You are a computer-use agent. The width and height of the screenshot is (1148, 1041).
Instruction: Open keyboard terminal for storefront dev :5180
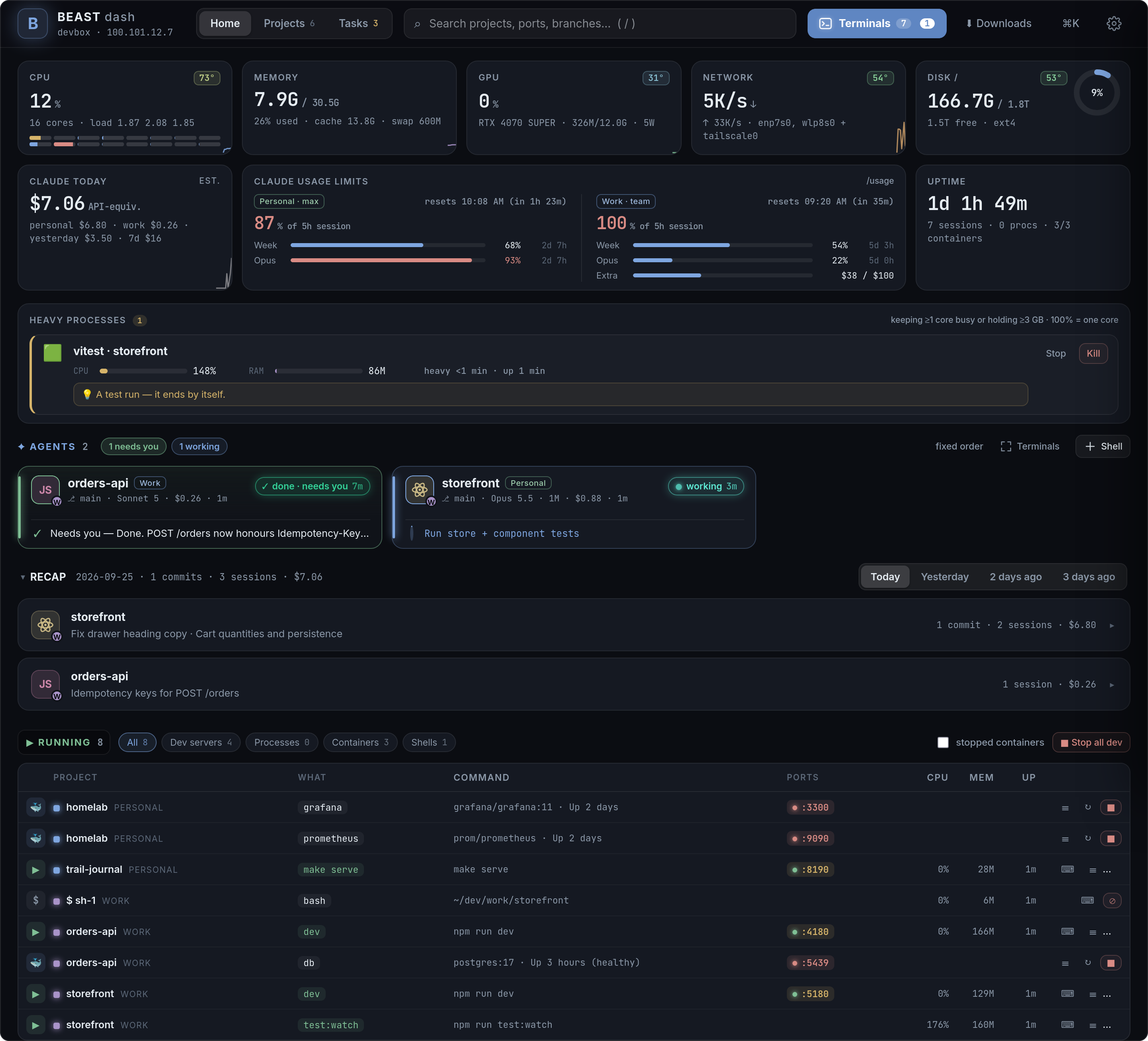click(x=1067, y=994)
